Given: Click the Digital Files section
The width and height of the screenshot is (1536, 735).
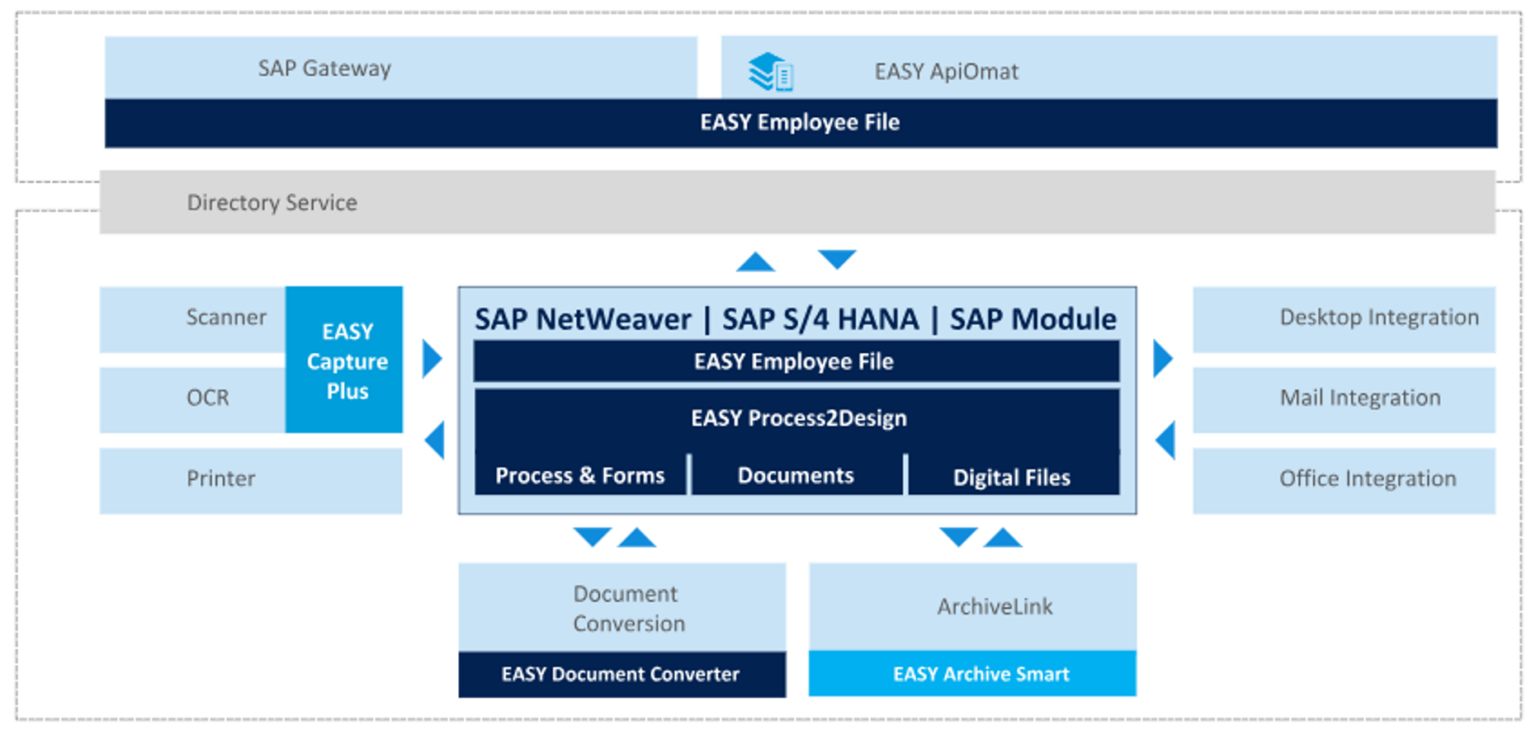Looking at the screenshot, I should 1013,475.
